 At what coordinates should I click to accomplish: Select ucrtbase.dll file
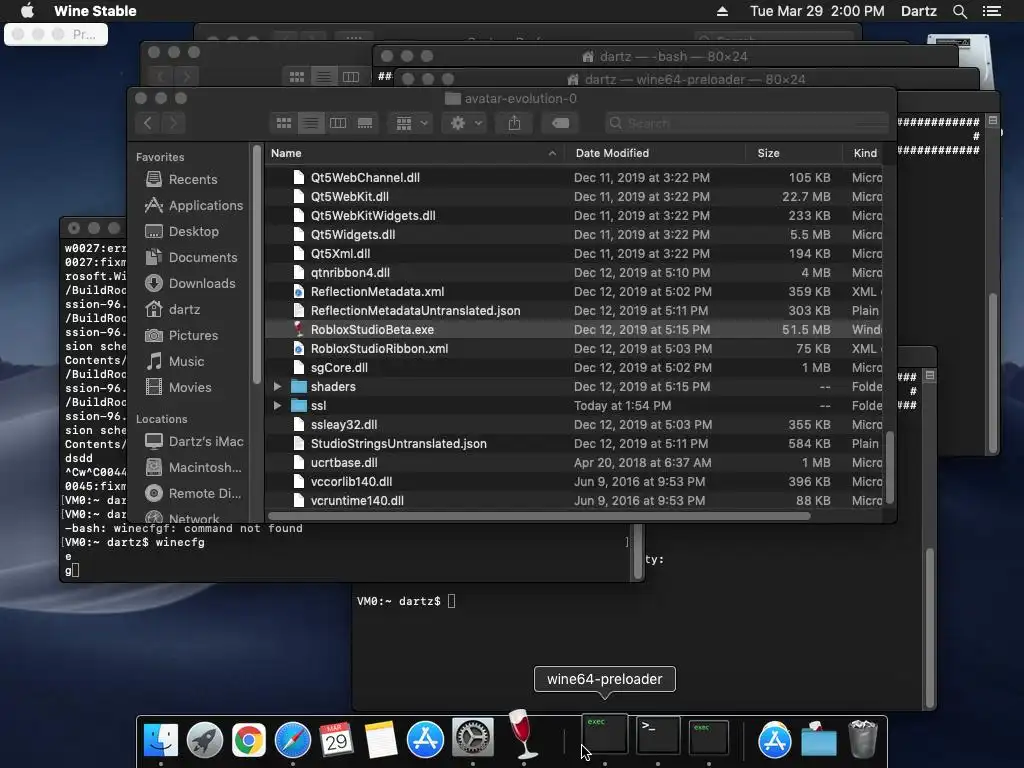(x=574, y=462)
